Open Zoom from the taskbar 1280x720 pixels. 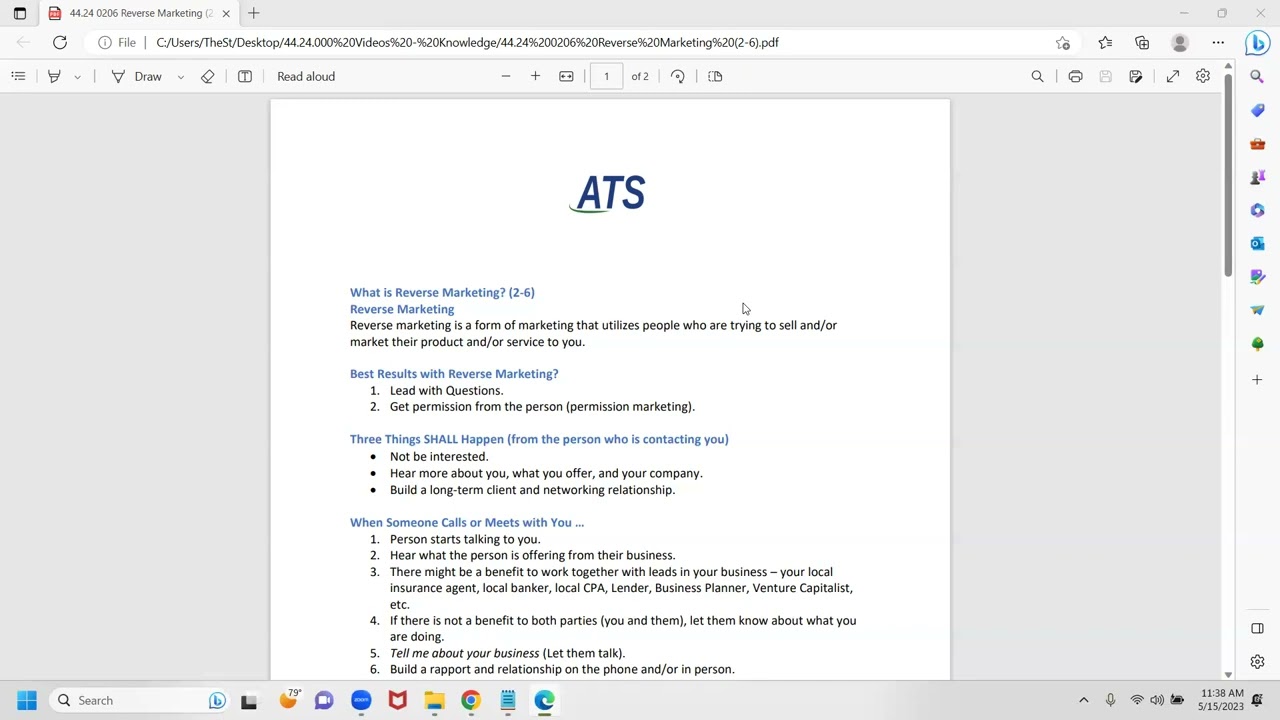(361, 700)
